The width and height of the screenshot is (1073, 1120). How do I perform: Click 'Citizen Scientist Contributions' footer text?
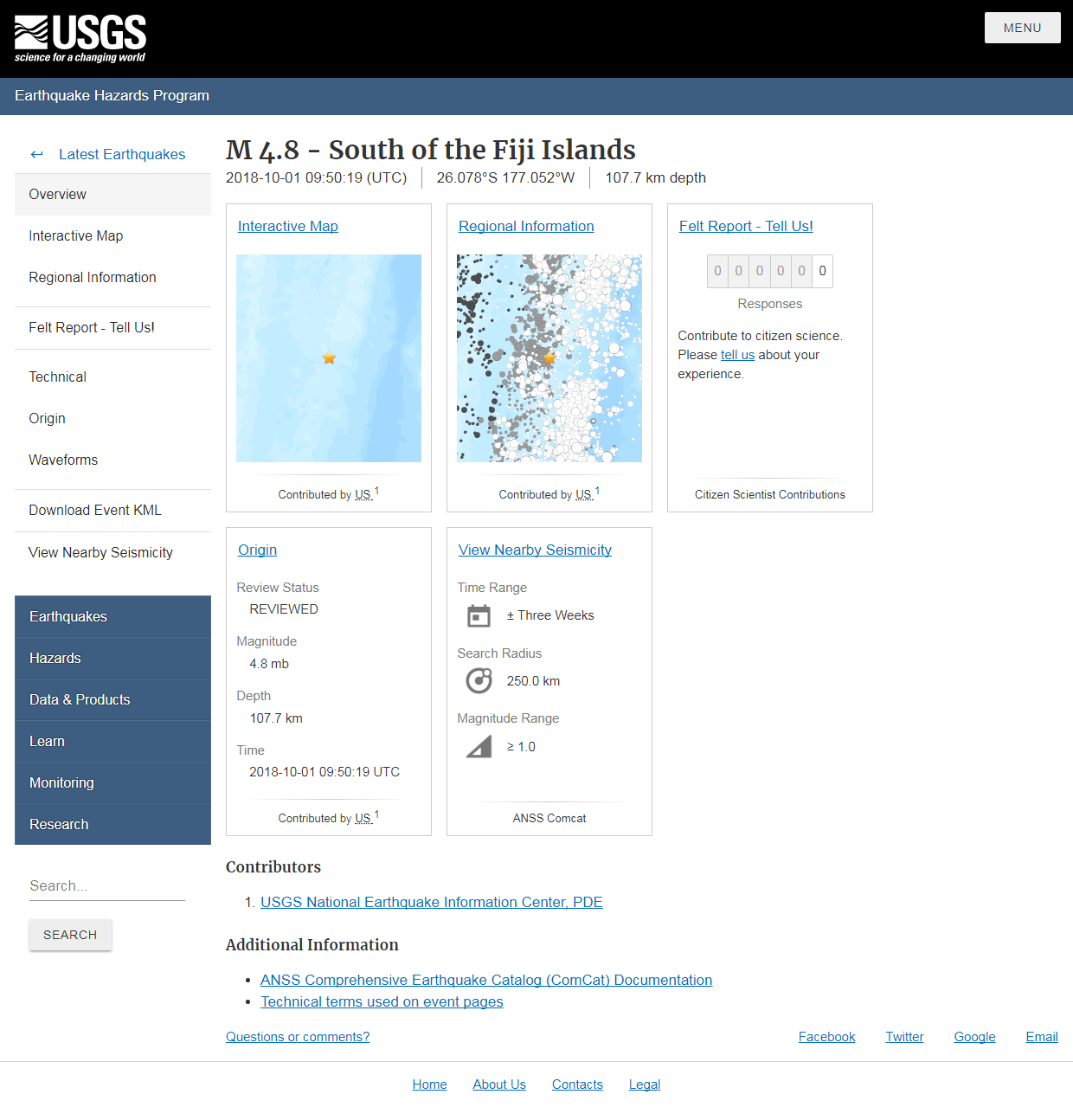coord(770,495)
